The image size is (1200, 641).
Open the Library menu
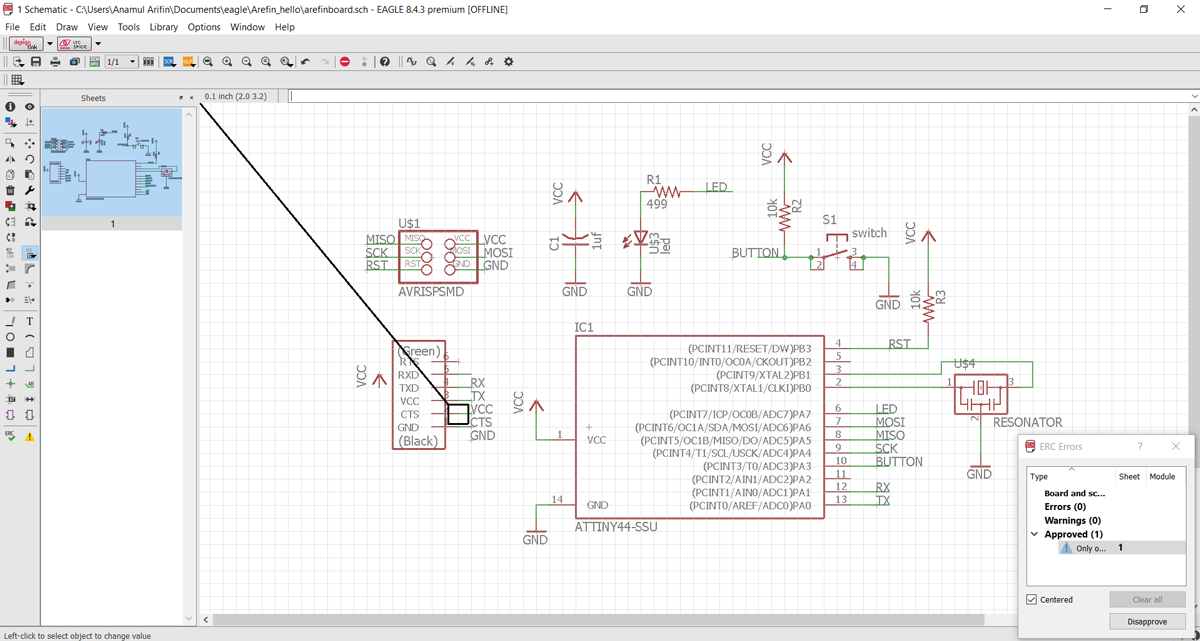coord(163,27)
